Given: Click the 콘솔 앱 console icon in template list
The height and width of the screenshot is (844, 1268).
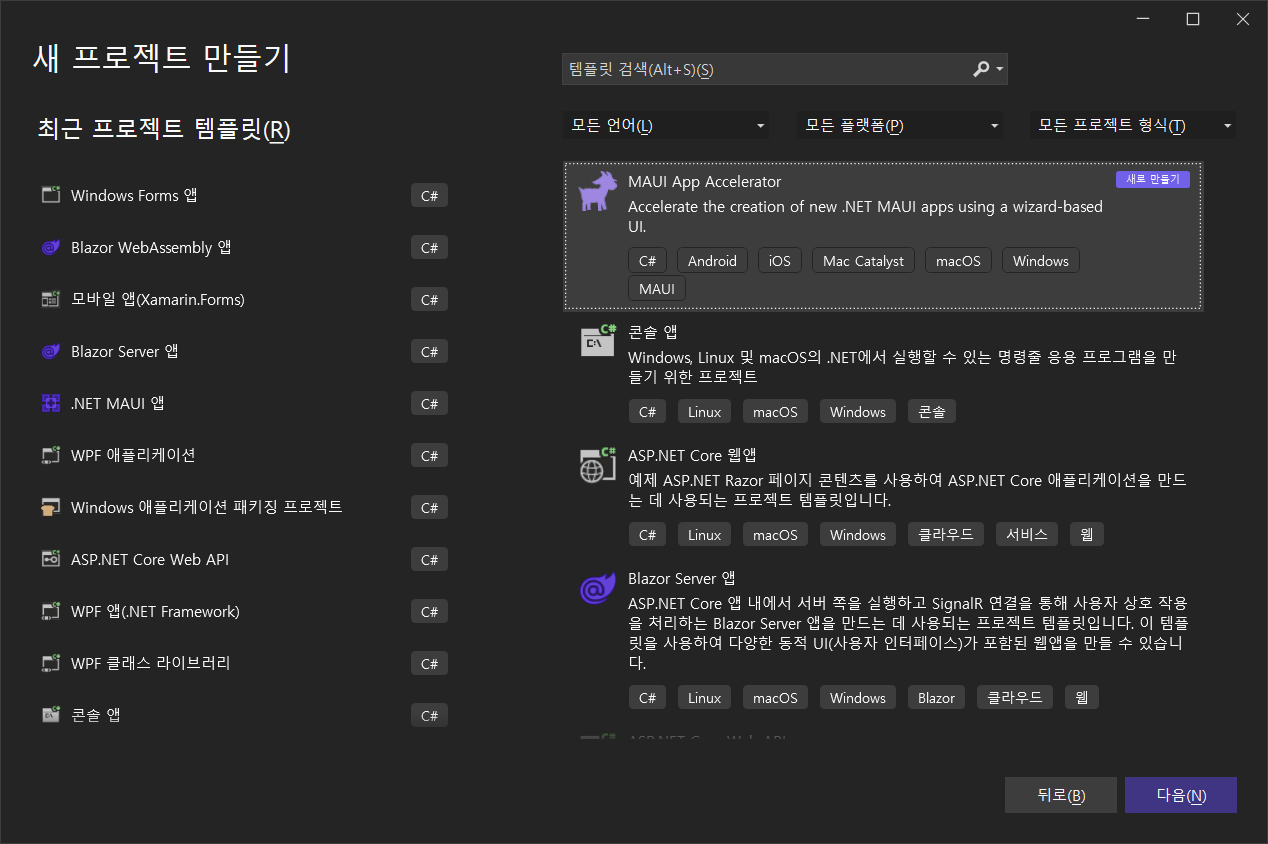Looking at the screenshot, I should tap(598, 341).
